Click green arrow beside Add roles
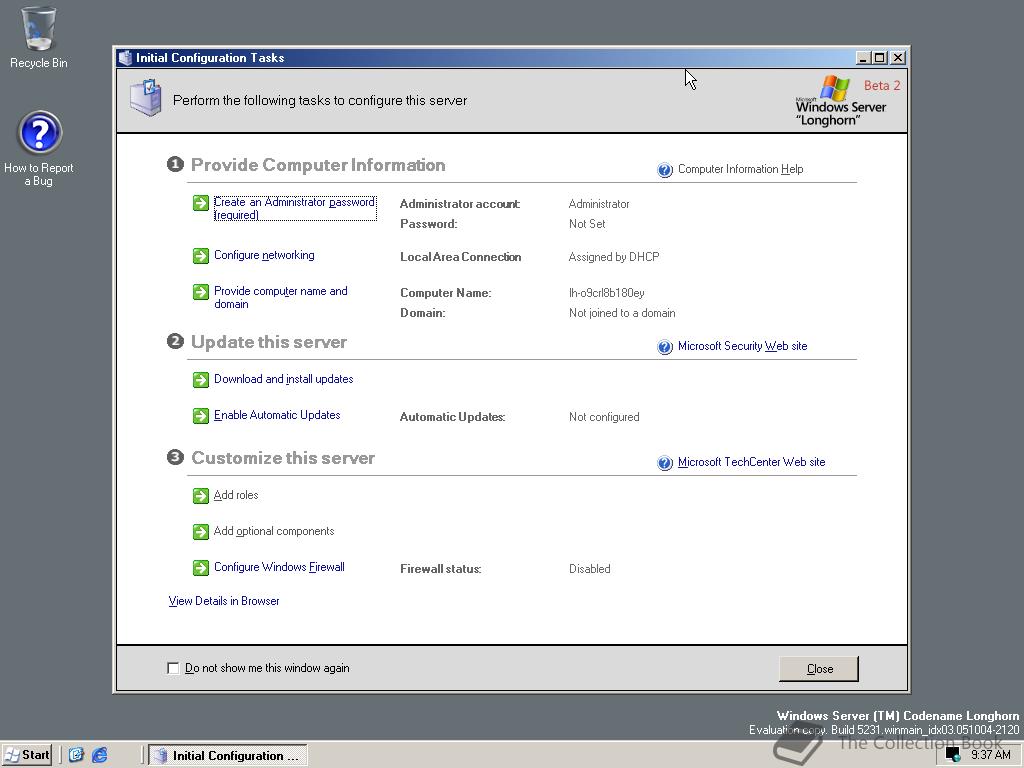 [200, 496]
